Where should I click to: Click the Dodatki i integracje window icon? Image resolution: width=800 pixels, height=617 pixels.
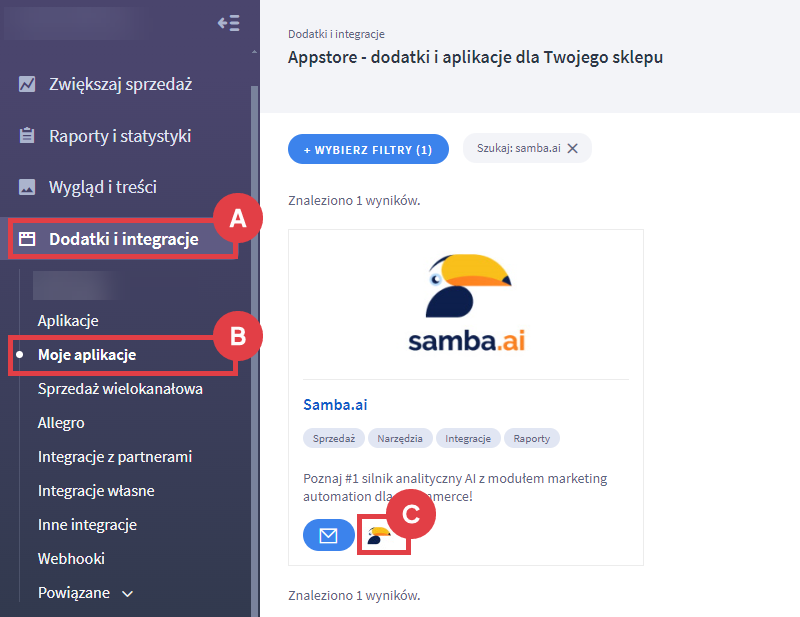tap(27, 239)
